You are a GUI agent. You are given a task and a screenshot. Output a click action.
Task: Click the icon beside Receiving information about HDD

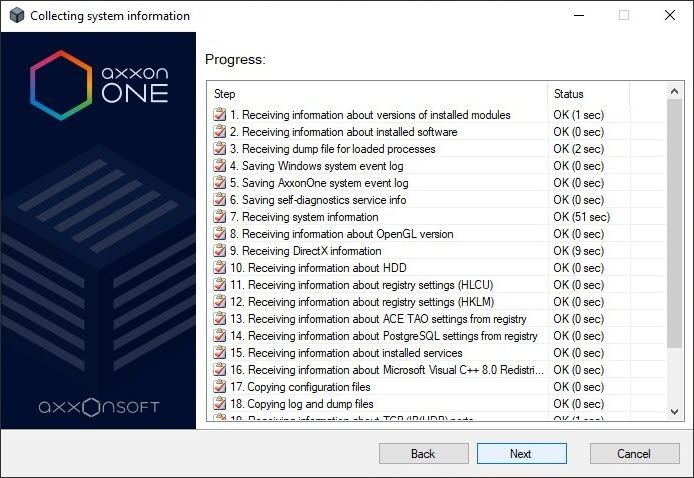(x=220, y=268)
